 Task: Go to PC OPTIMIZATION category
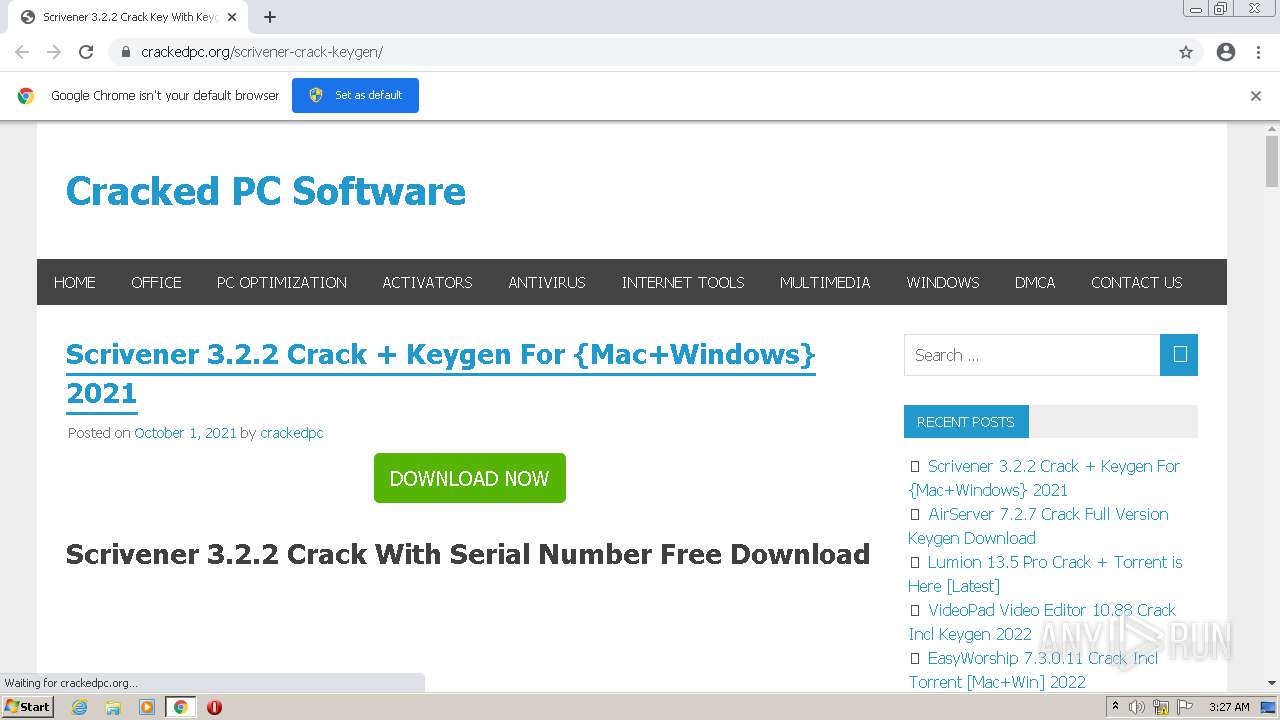point(282,282)
